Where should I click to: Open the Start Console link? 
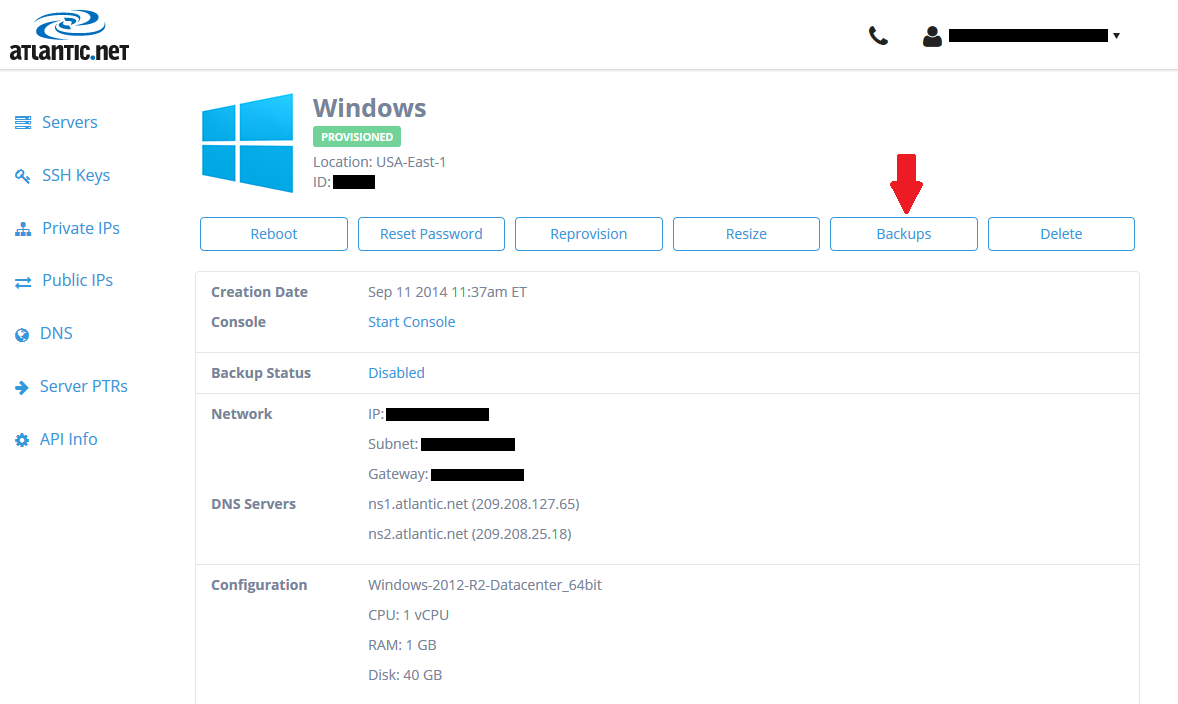[x=412, y=322]
